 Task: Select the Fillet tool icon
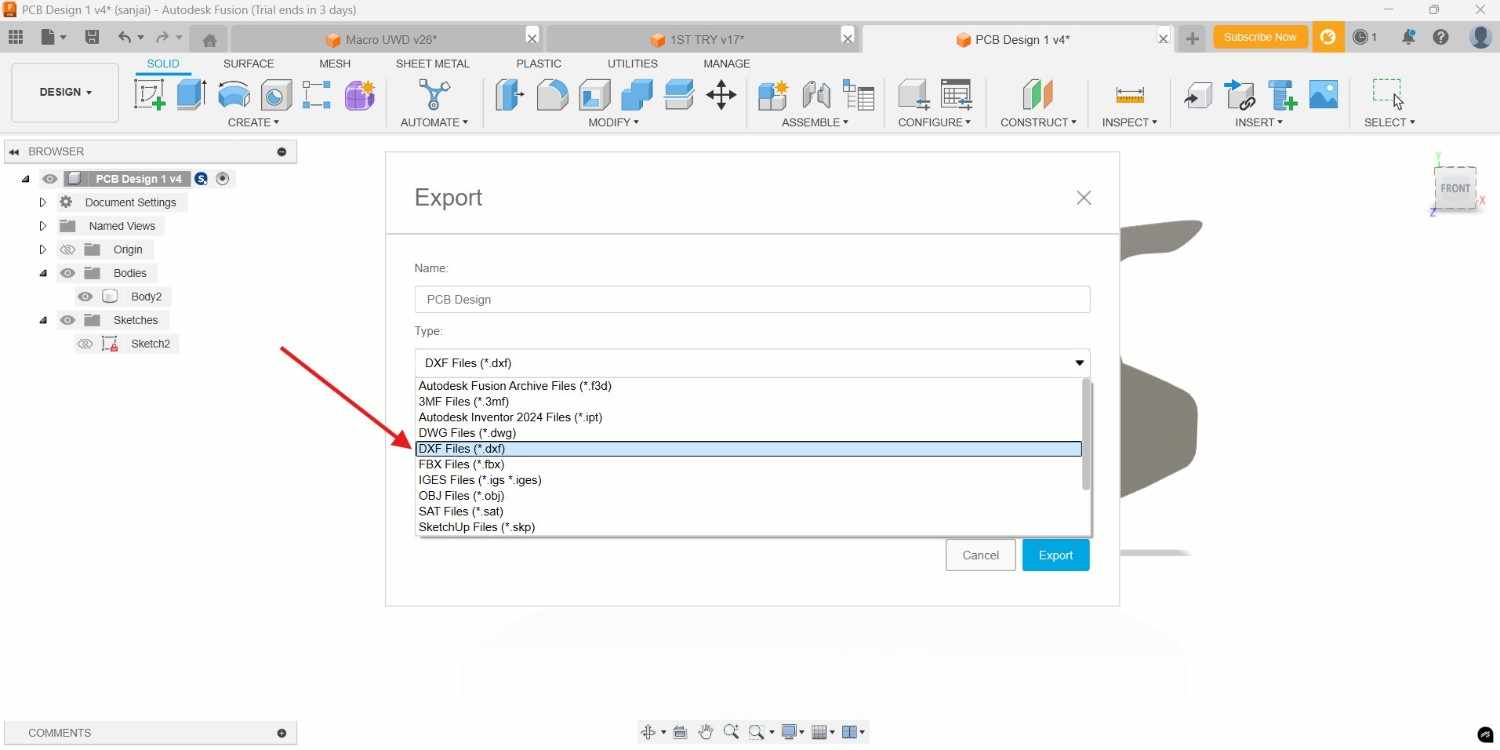click(552, 95)
